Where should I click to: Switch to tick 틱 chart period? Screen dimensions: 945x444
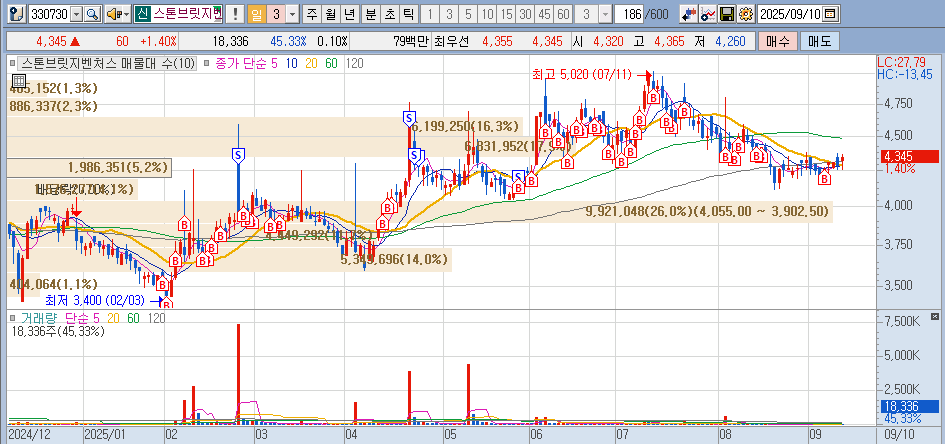point(408,14)
